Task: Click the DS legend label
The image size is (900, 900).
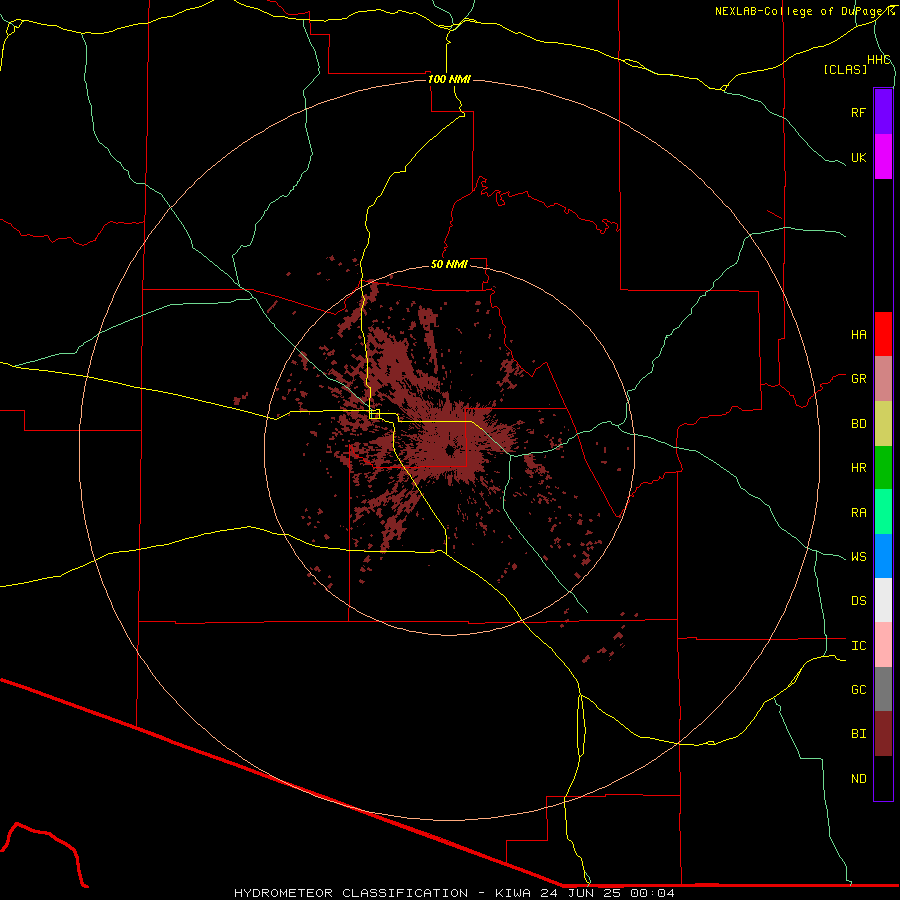Action: point(859,600)
